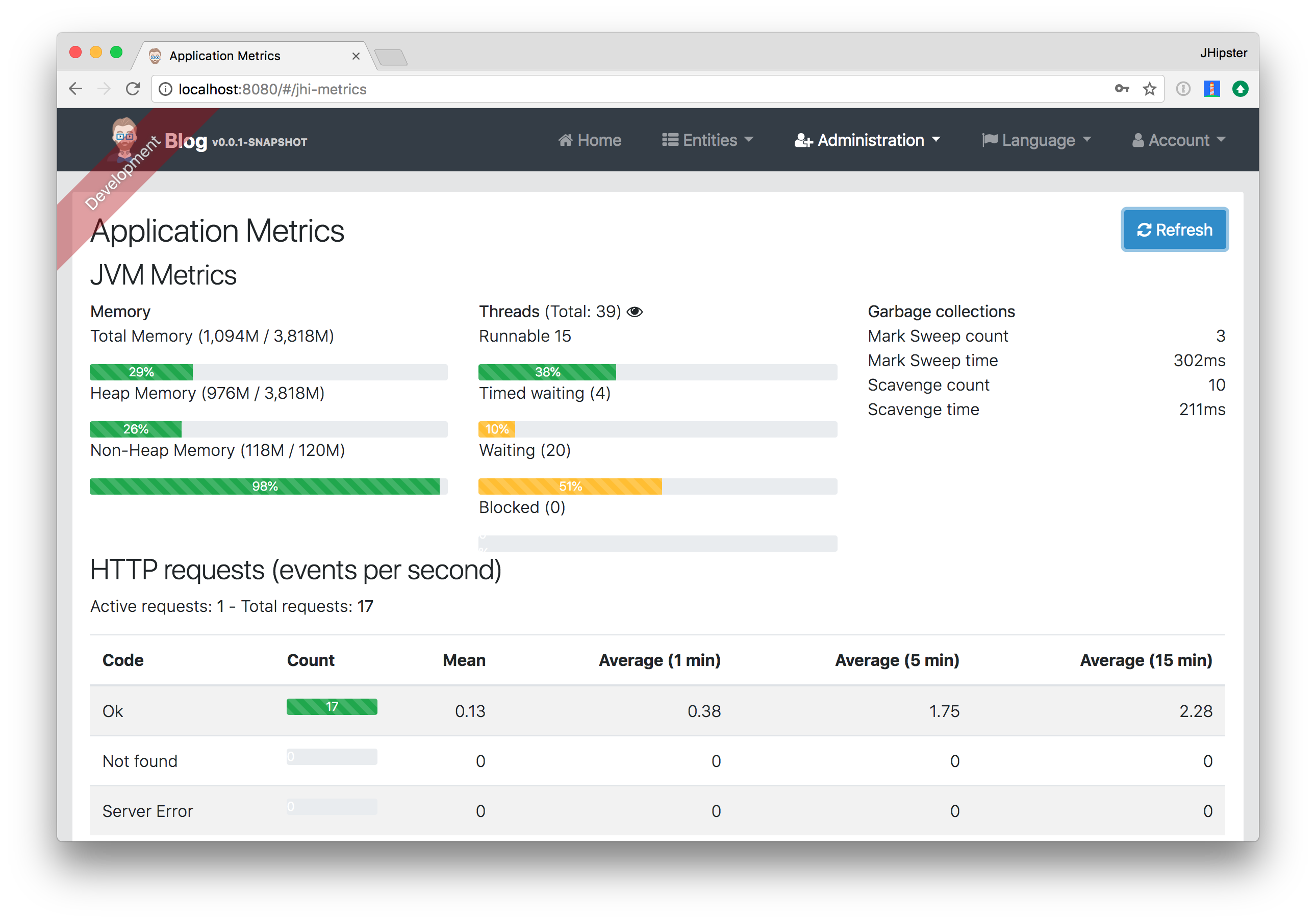Show thread details with the eye icon
Screen dimensions: 1316x923
[635, 312]
